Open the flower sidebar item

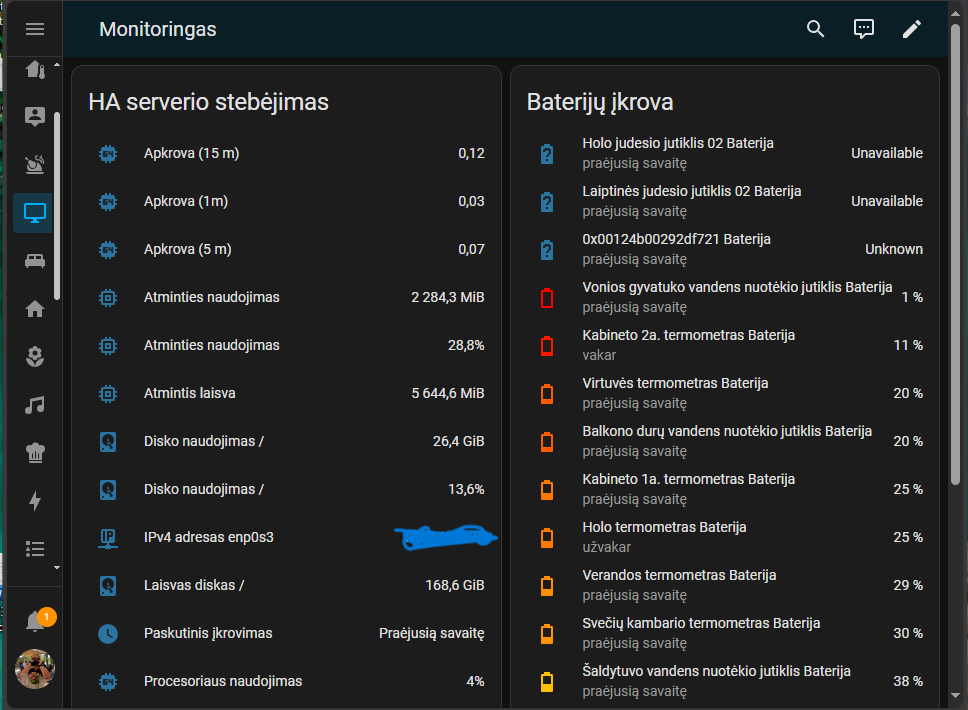[x=35, y=357]
